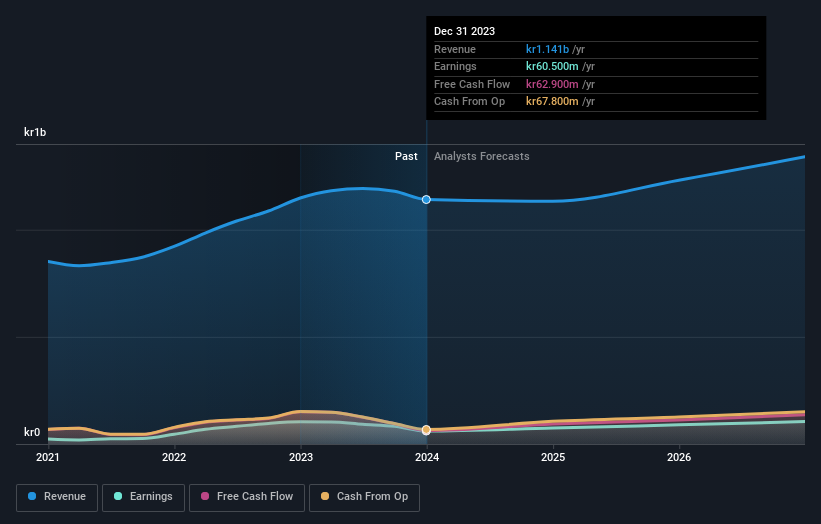Image resolution: width=821 pixels, height=524 pixels.
Task: Click the revenue data point at 2024
Action: (426, 199)
